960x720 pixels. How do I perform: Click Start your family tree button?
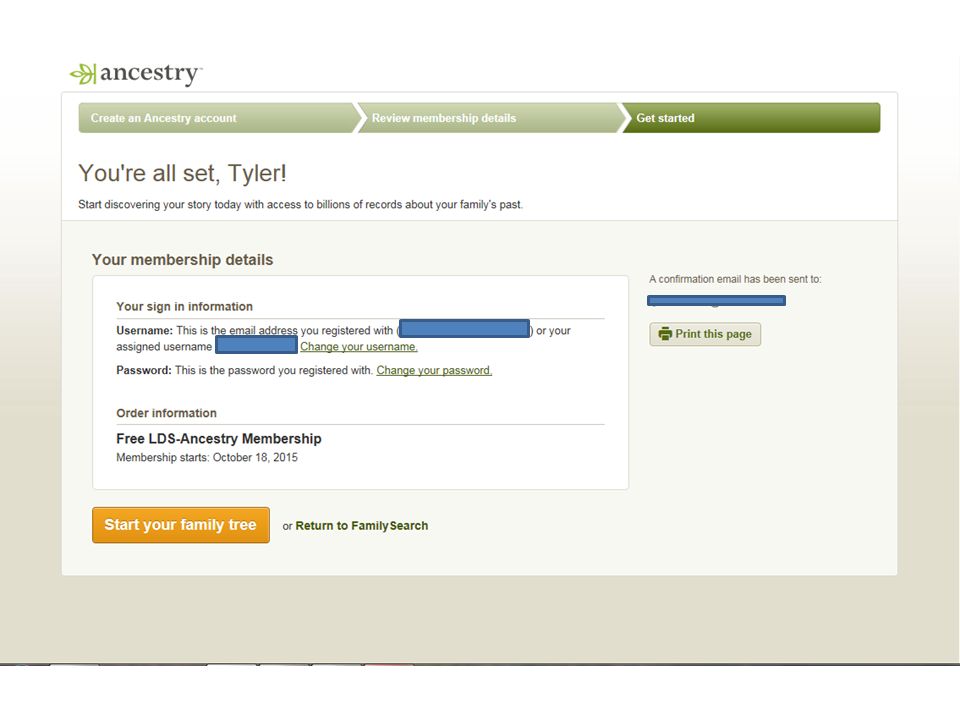[181, 525]
